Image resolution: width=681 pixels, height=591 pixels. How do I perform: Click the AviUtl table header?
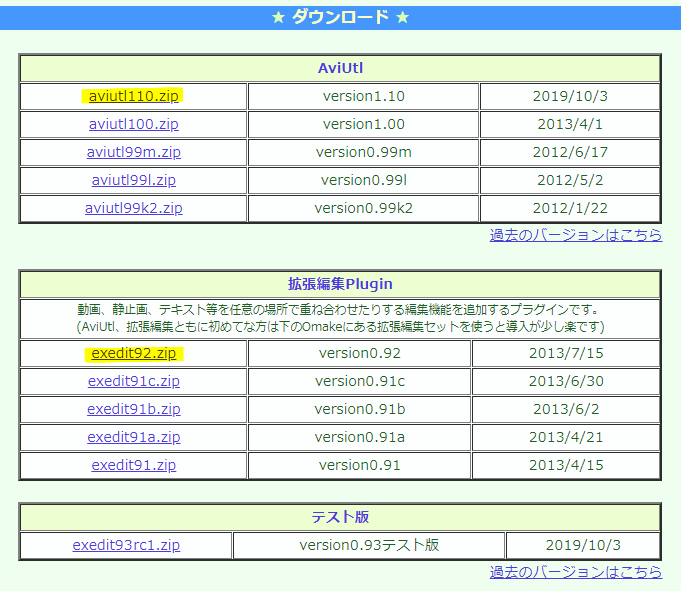point(340,68)
